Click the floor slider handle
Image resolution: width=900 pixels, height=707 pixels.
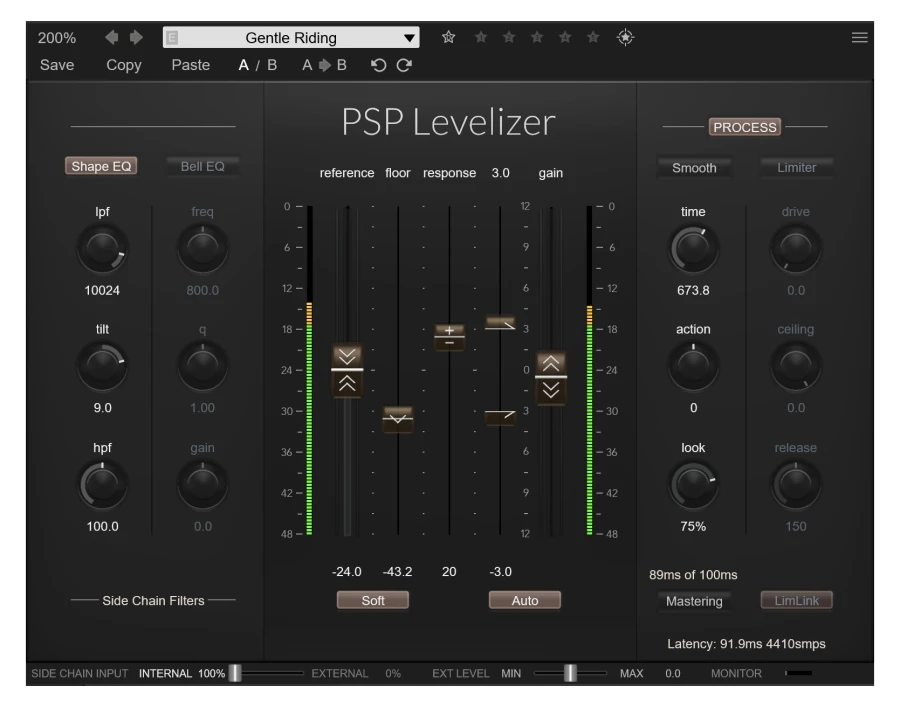[x=398, y=419]
